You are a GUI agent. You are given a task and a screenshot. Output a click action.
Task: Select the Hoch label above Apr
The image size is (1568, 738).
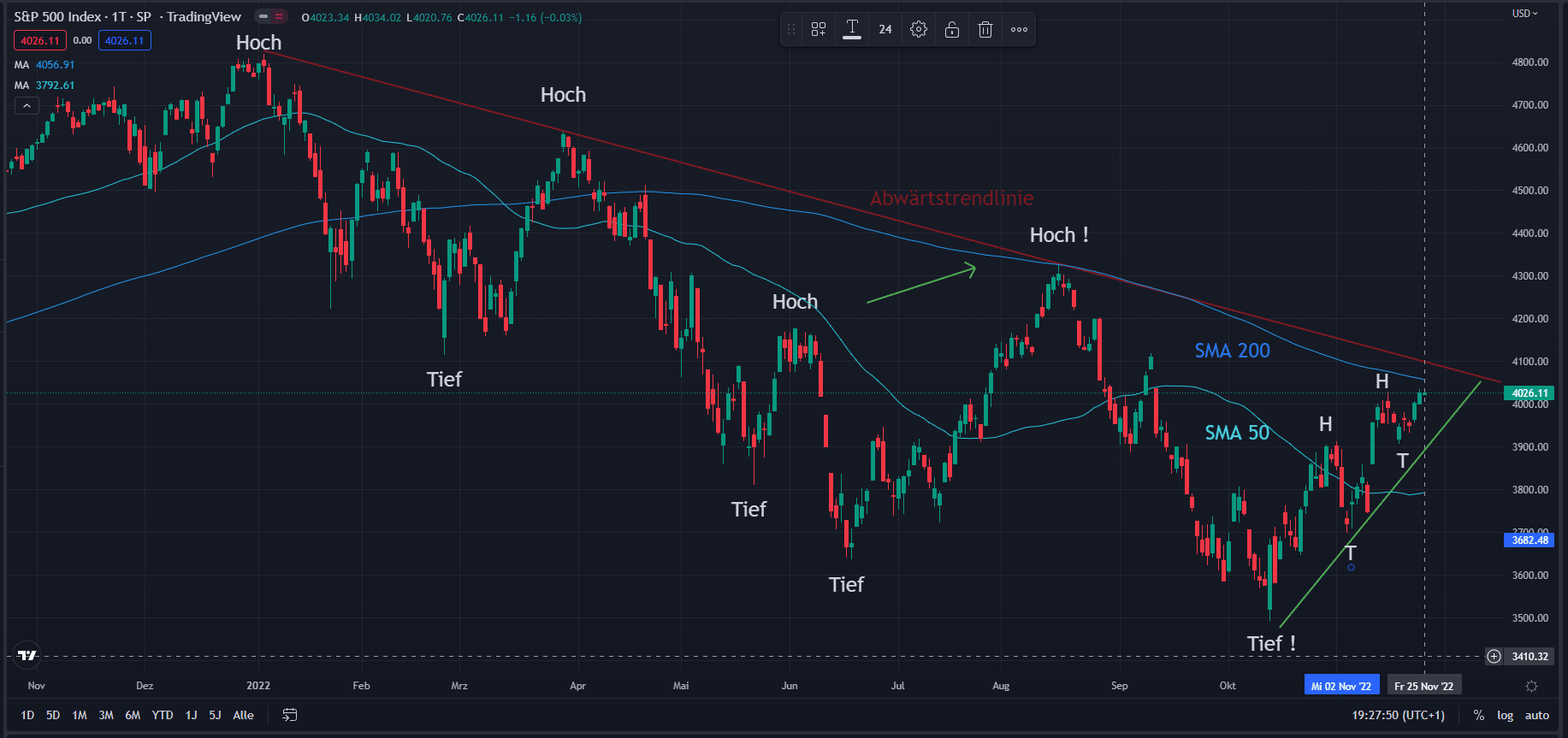click(563, 95)
